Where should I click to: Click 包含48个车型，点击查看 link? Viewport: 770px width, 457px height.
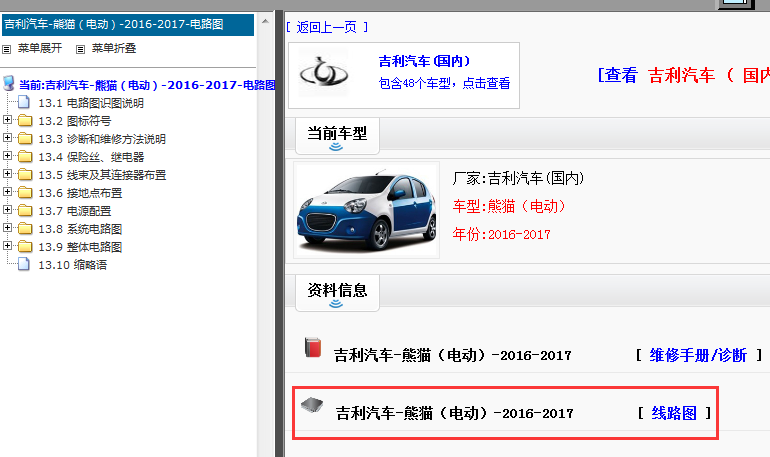click(x=444, y=83)
